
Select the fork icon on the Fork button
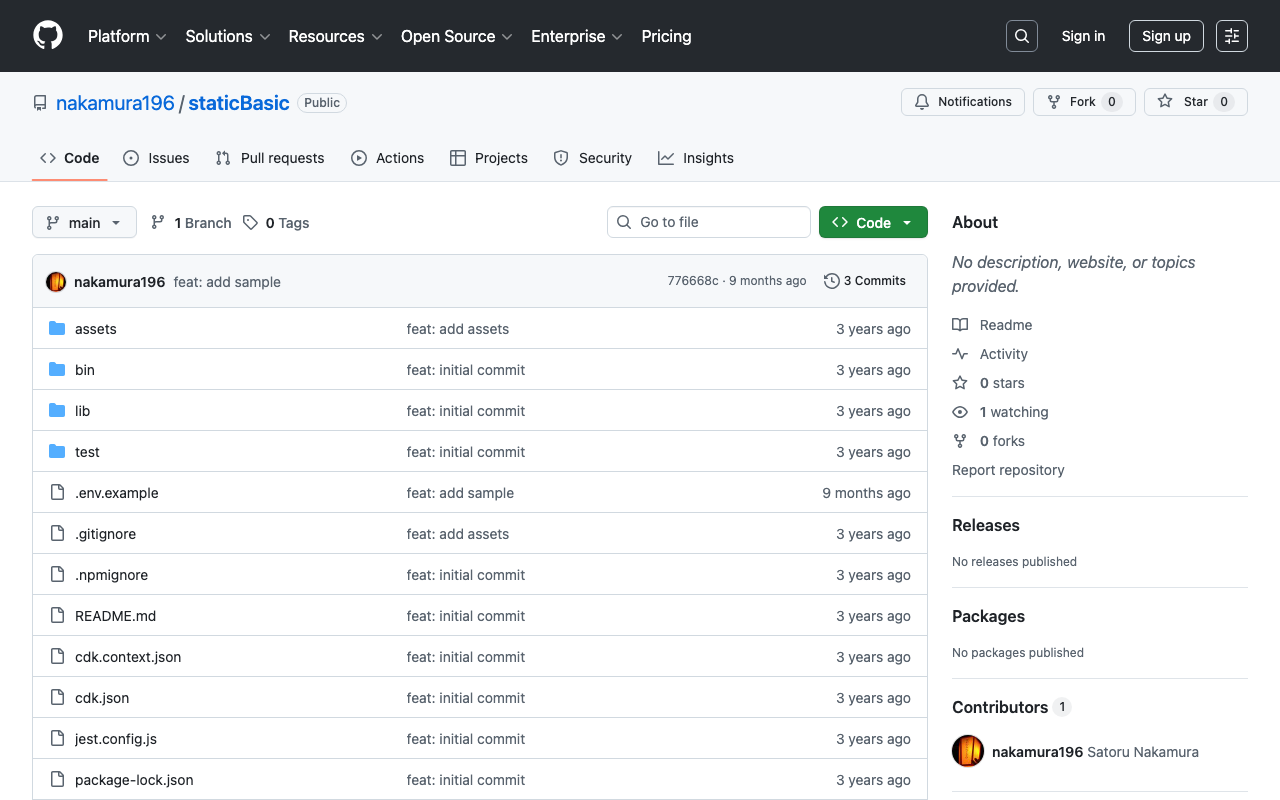pyautogui.click(x=1052, y=101)
